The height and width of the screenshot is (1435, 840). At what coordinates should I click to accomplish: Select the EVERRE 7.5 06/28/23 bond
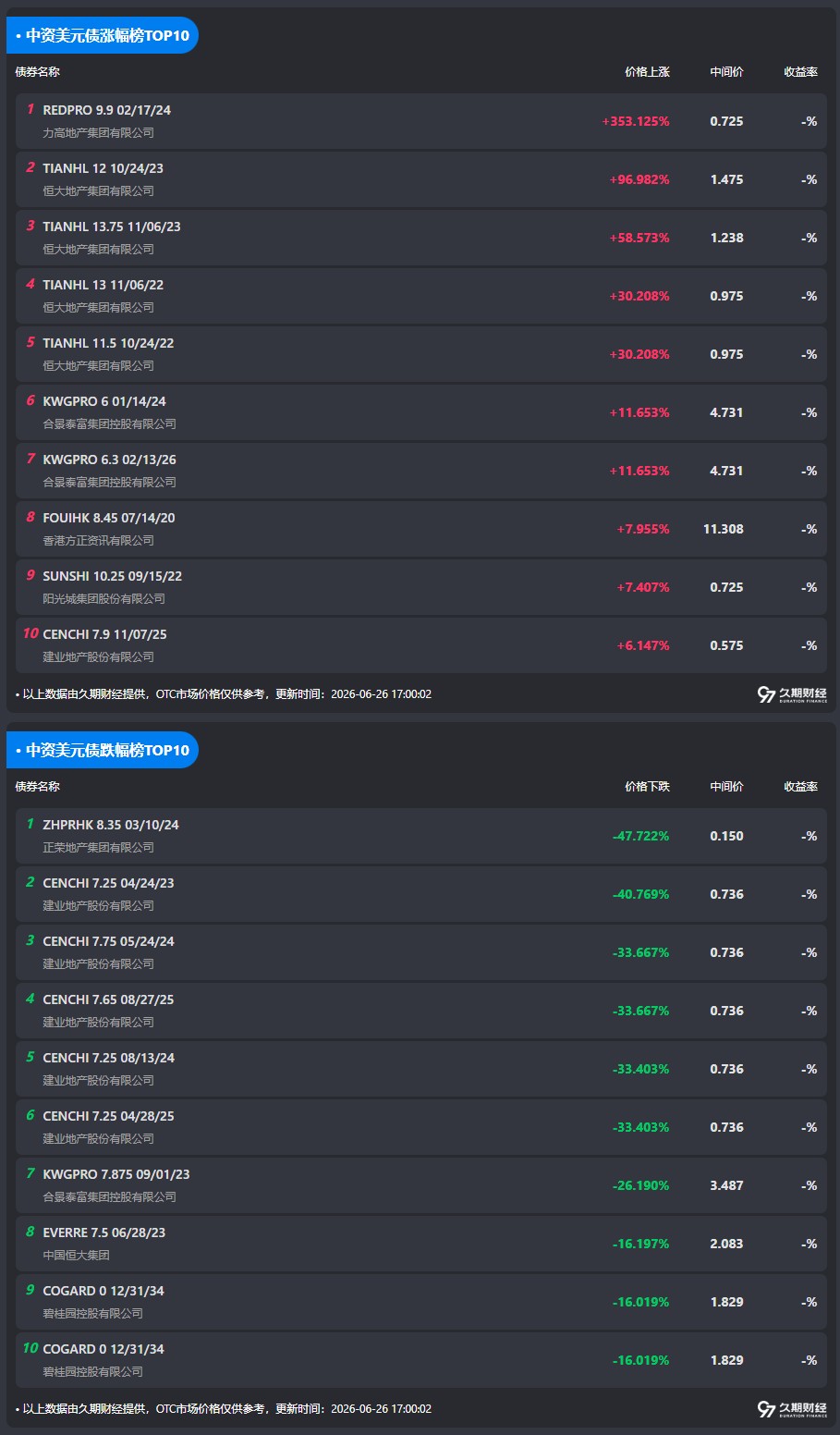point(421,1244)
